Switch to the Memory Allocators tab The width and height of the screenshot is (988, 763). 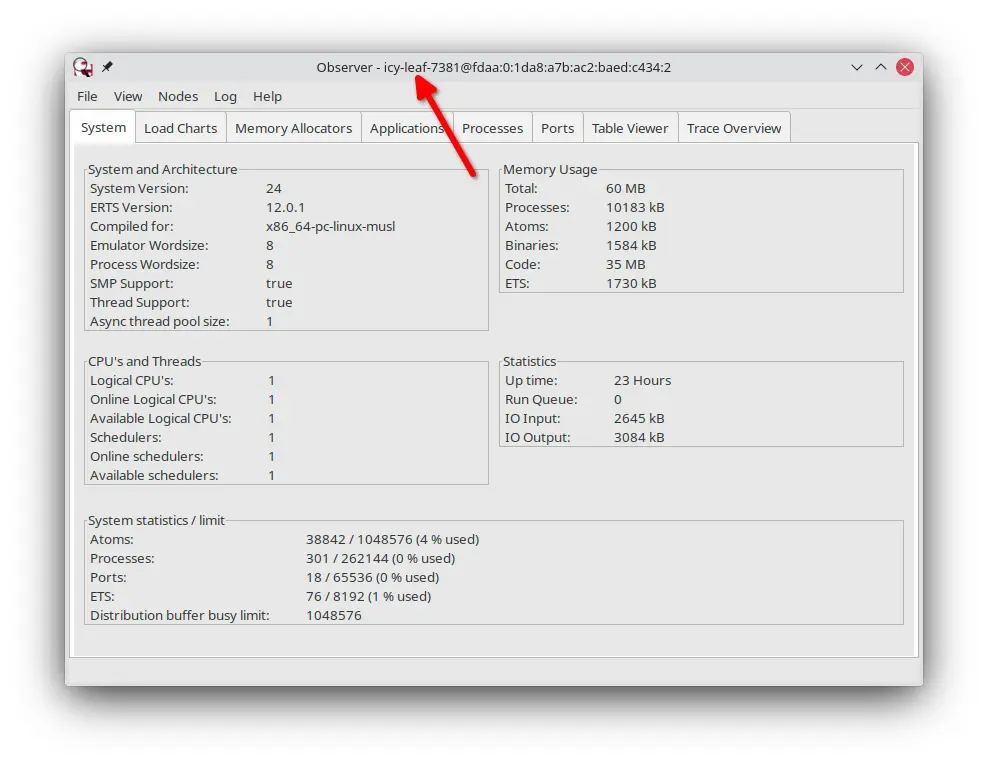coord(293,128)
